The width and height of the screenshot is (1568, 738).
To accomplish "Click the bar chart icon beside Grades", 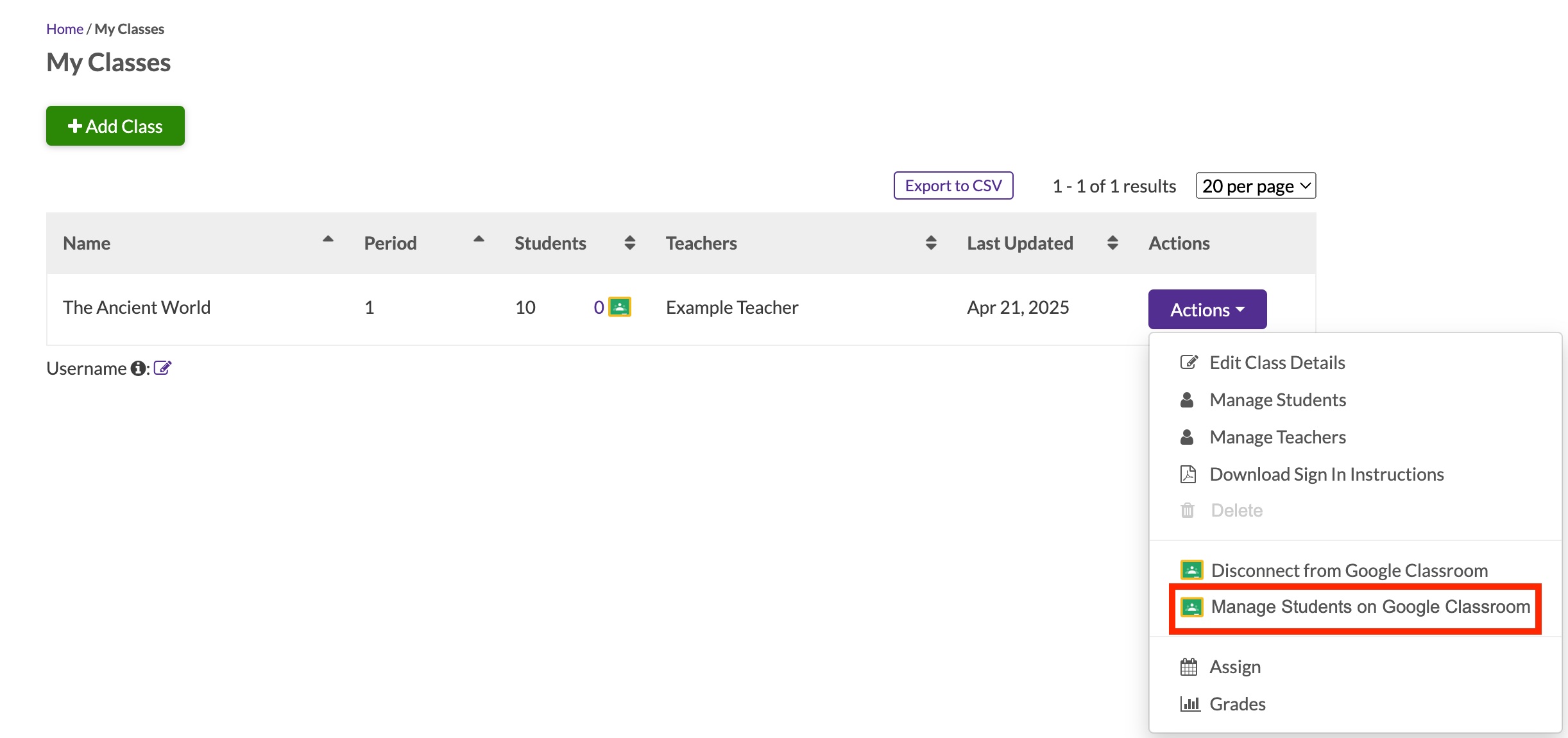I will (1190, 703).
